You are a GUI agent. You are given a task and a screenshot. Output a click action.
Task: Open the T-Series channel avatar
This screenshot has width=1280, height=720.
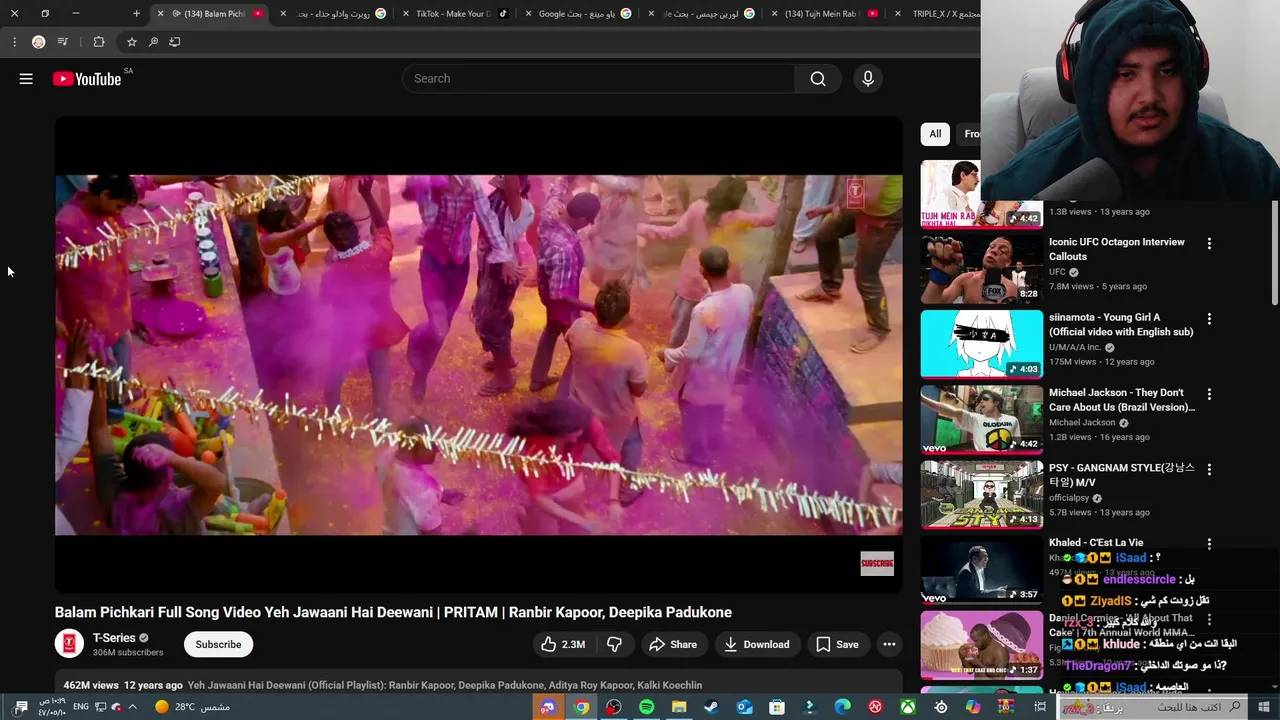click(69, 644)
